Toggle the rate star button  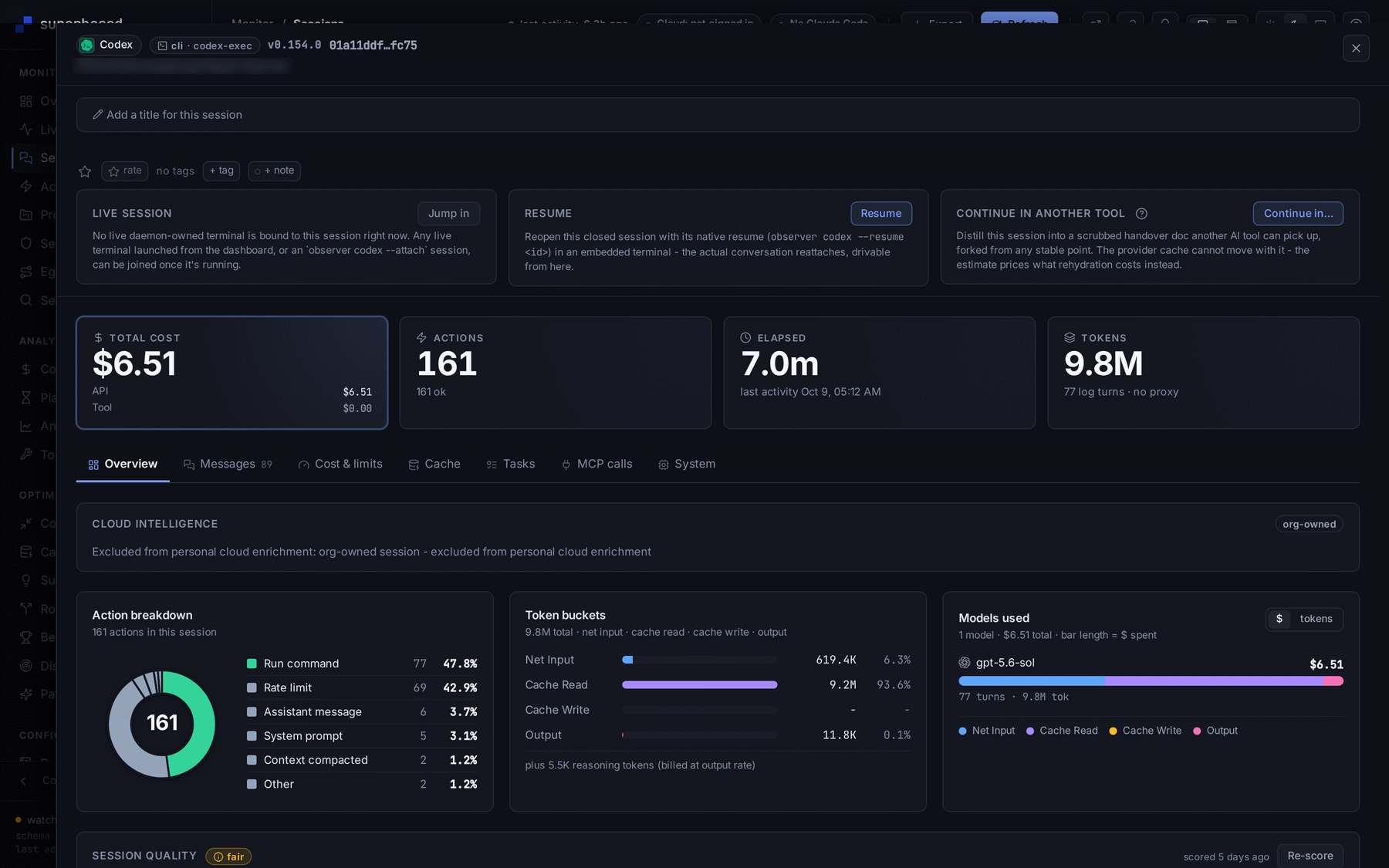125,171
